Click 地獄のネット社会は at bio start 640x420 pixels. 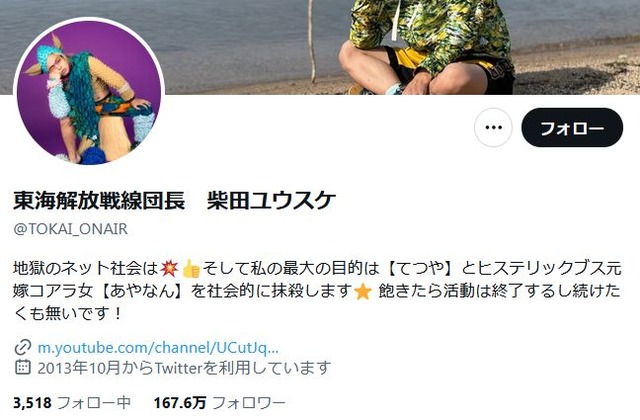pos(85,268)
